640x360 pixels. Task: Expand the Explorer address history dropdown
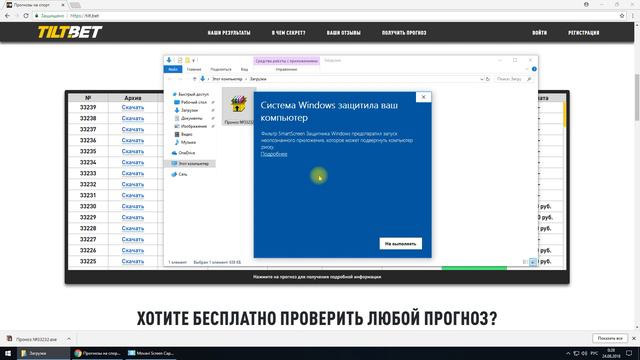point(482,79)
